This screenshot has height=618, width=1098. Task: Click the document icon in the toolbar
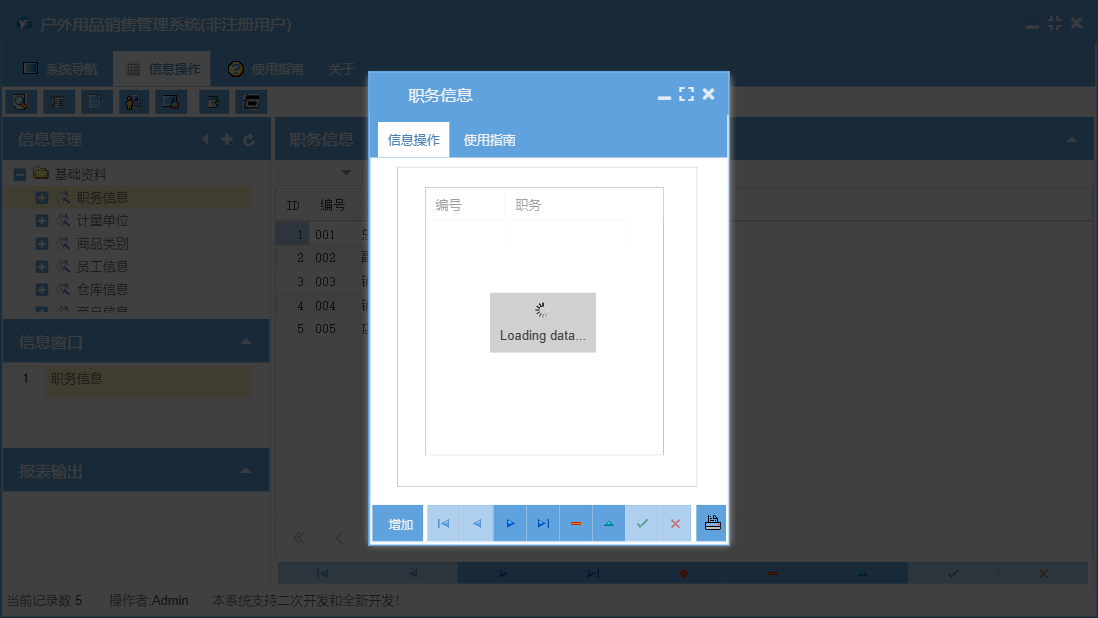pyautogui.click(x=95, y=101)
